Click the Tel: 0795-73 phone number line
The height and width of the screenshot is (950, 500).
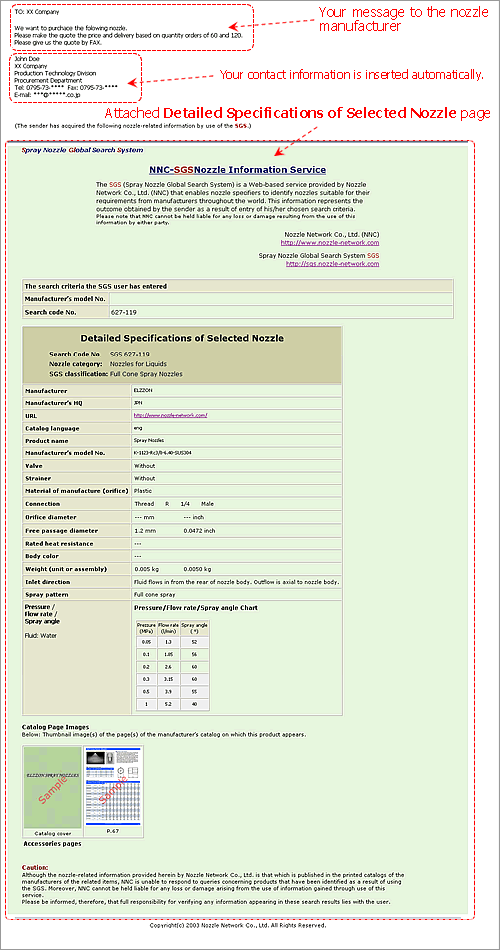point(66,87)
